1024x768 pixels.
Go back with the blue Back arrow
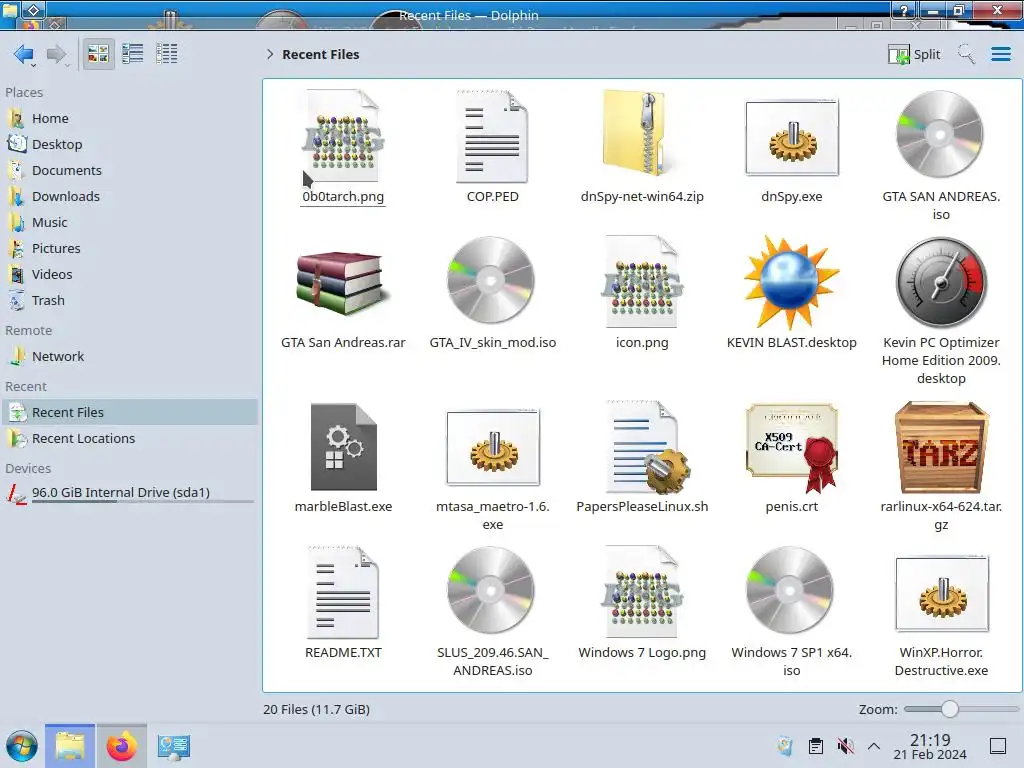pos(24,54)
